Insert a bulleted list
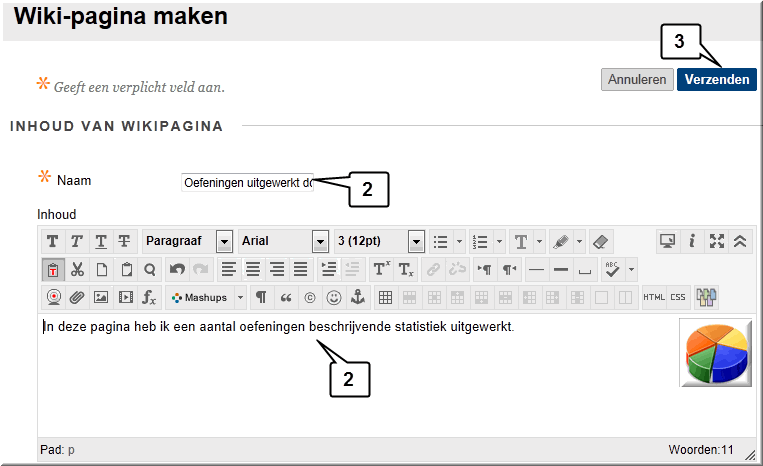The height and width of the screenshot is (466, 763). (440, 242)
